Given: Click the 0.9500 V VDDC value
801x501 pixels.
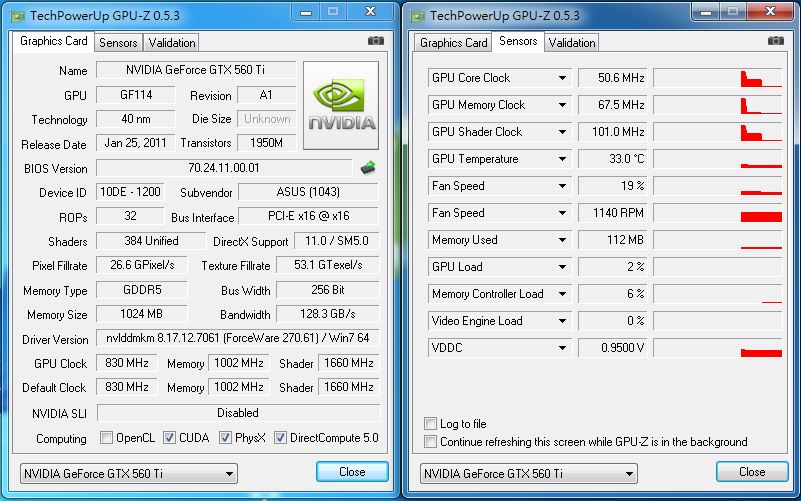Looking at the screenshot, I should click(612, 348).
